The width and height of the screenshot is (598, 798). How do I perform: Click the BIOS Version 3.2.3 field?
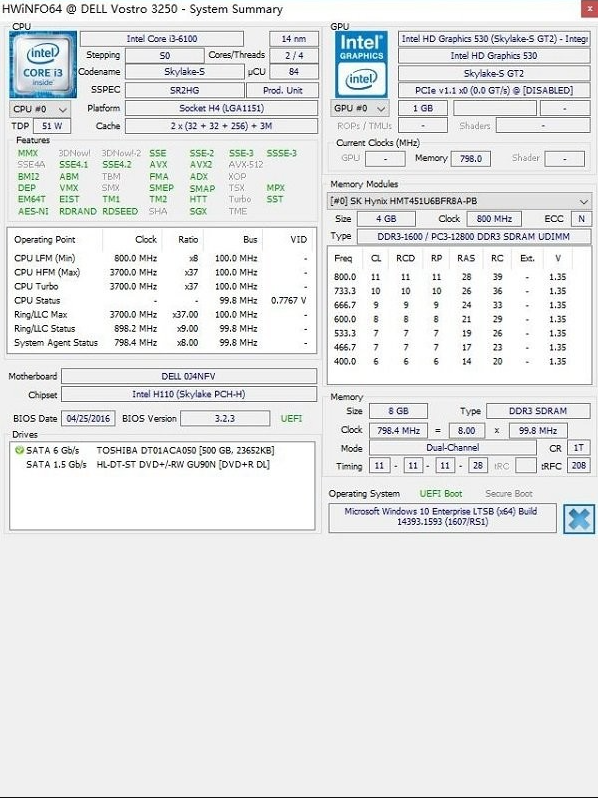(x=225, y=418)
